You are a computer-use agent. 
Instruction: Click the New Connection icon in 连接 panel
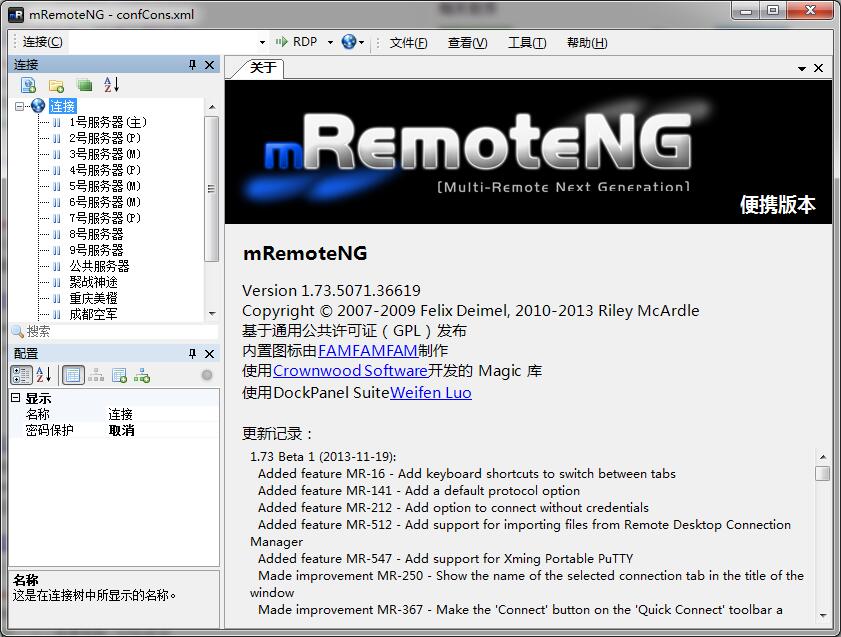coord(28,85)
